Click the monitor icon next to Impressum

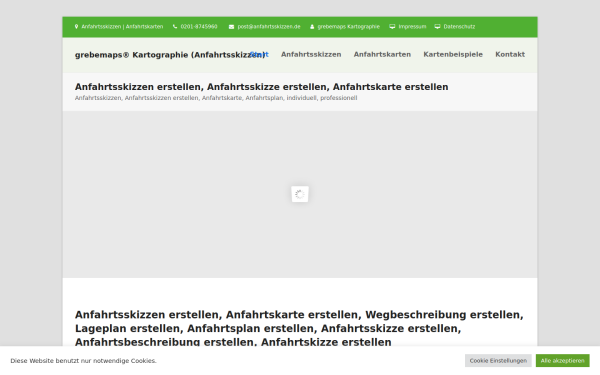point(392,27)
